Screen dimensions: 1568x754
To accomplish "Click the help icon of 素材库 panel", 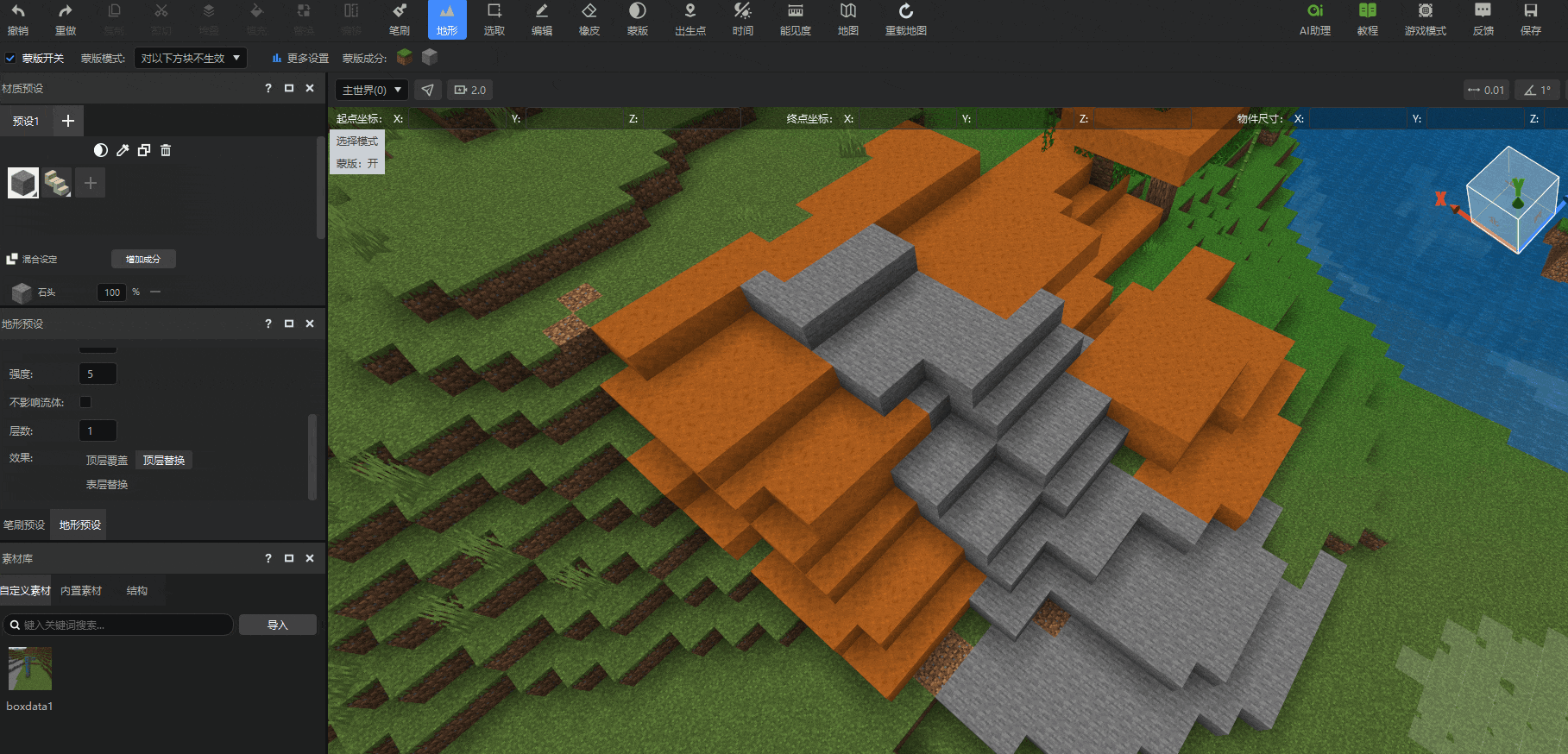I will pyautogui.click(x=268, y=558).
